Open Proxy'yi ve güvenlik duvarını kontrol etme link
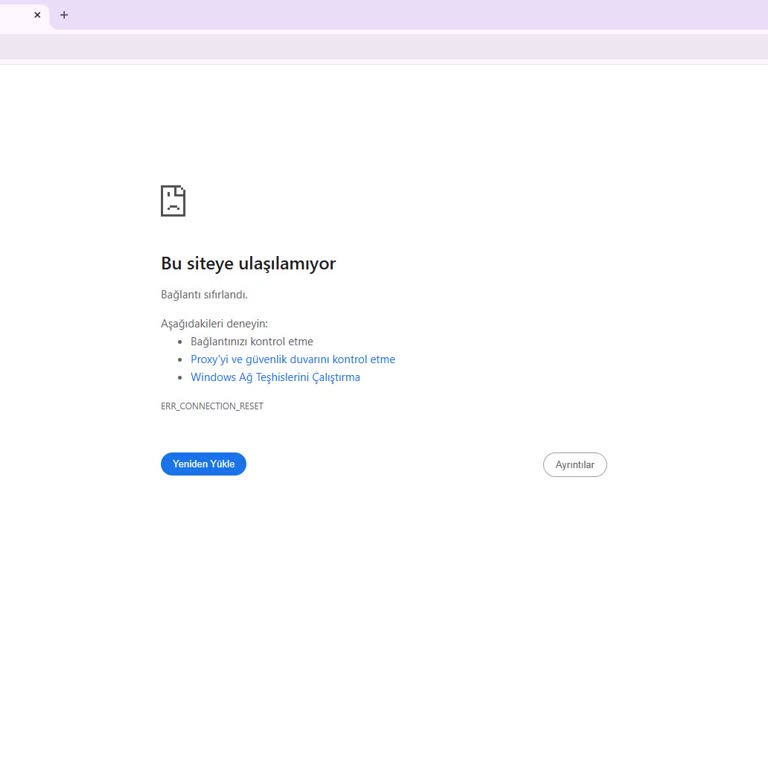The image size is (768, 768). pos(292,359)
